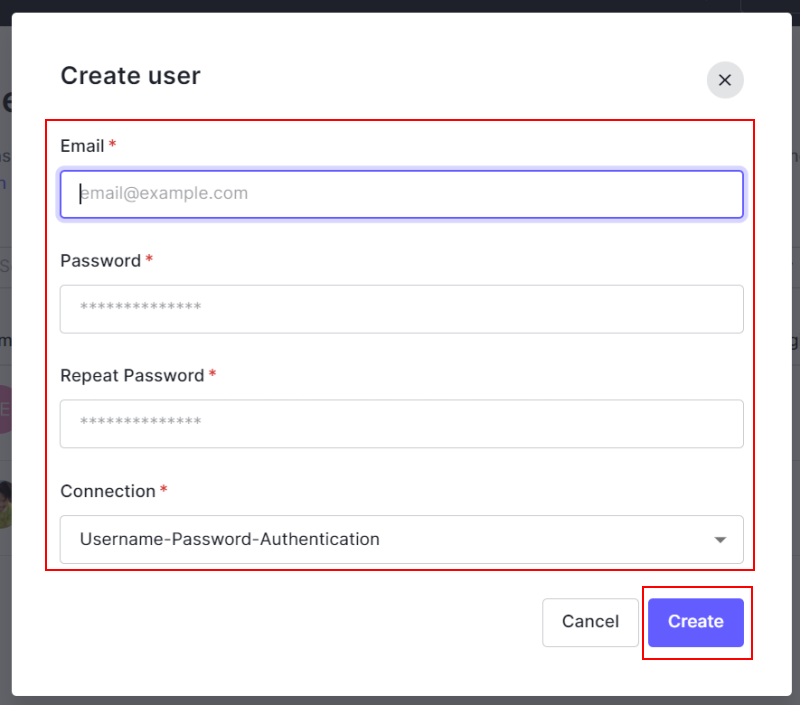Viewport: 800px width, 705px height.
Task: Select the Username-Password-Authentication text
Action: [229, 539]
